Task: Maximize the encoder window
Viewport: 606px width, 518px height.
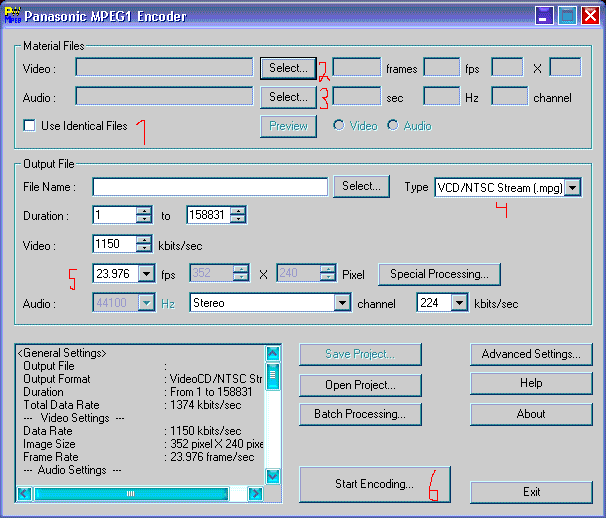Action: point(567,16)
